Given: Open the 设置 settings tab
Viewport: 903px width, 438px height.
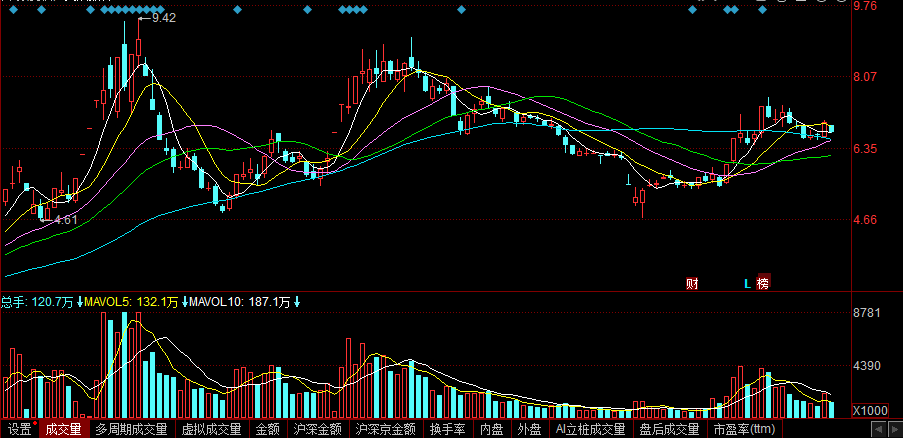Looking at the screenshot, I should click(x=19, y=429).
